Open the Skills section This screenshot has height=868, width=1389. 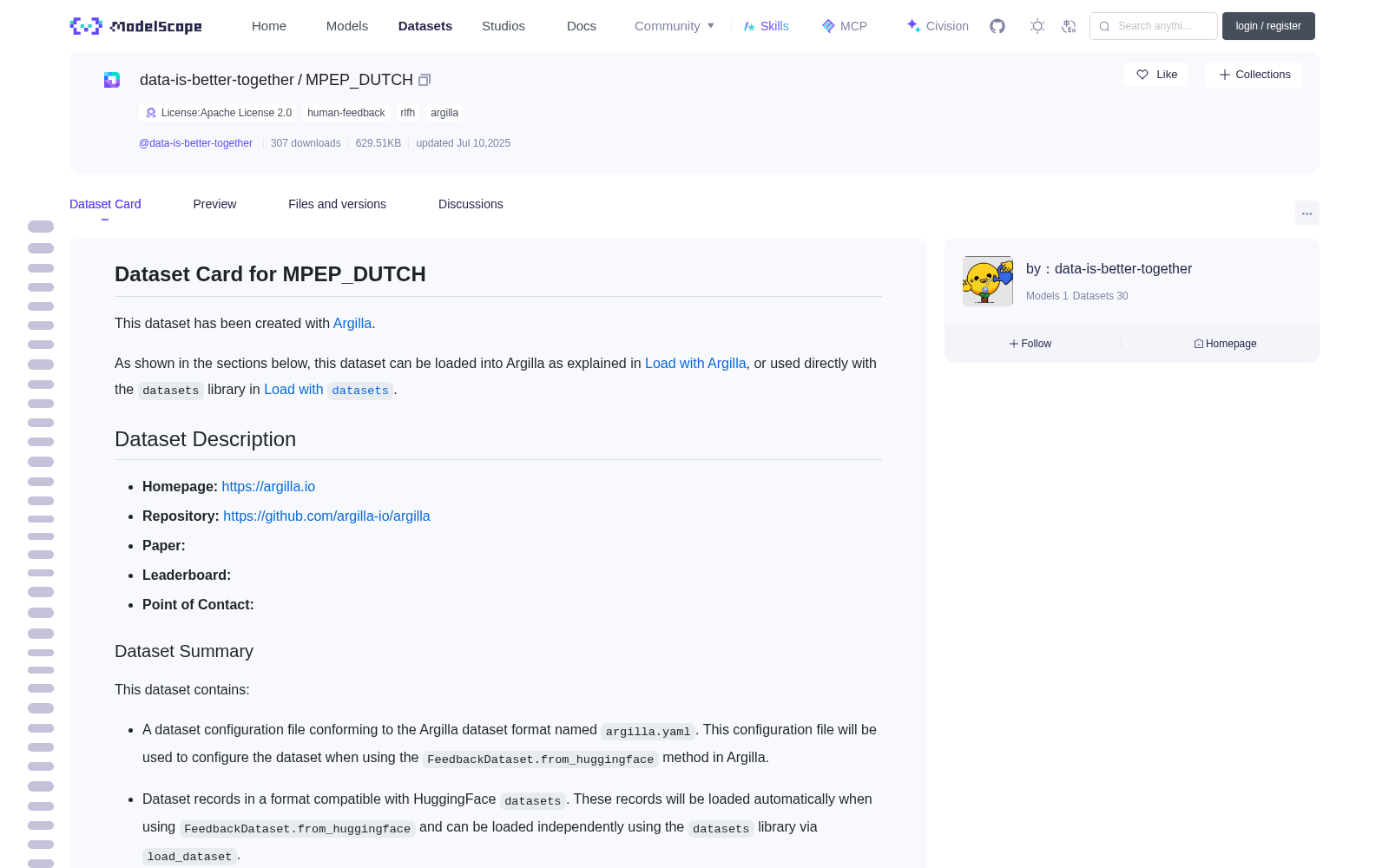766,26
